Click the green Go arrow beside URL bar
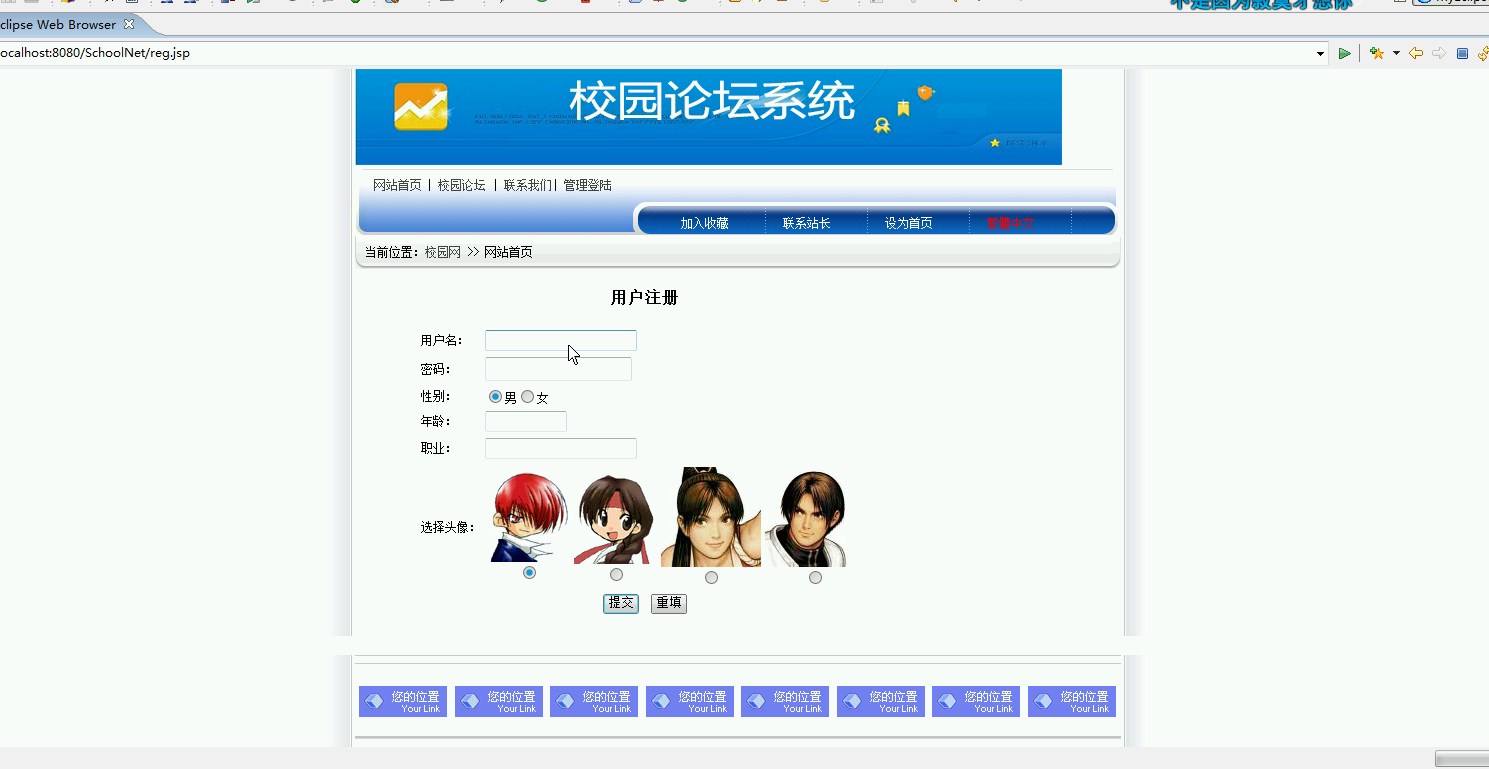This screenshot has height=769, width=1489. (x=1345, y=53)
